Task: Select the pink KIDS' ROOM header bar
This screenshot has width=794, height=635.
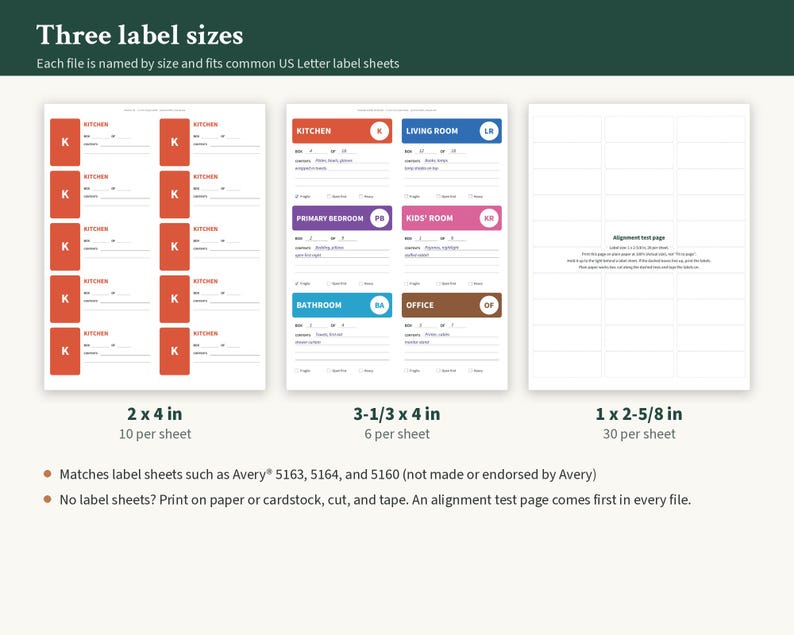Action: coord(452,218)
